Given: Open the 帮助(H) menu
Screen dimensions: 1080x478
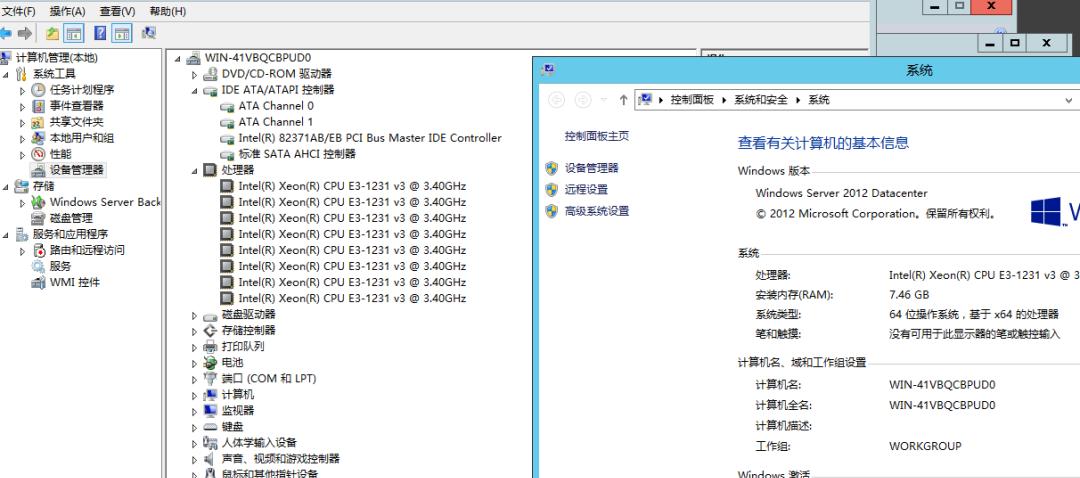Looking at the screenshot, I should 167,11.
